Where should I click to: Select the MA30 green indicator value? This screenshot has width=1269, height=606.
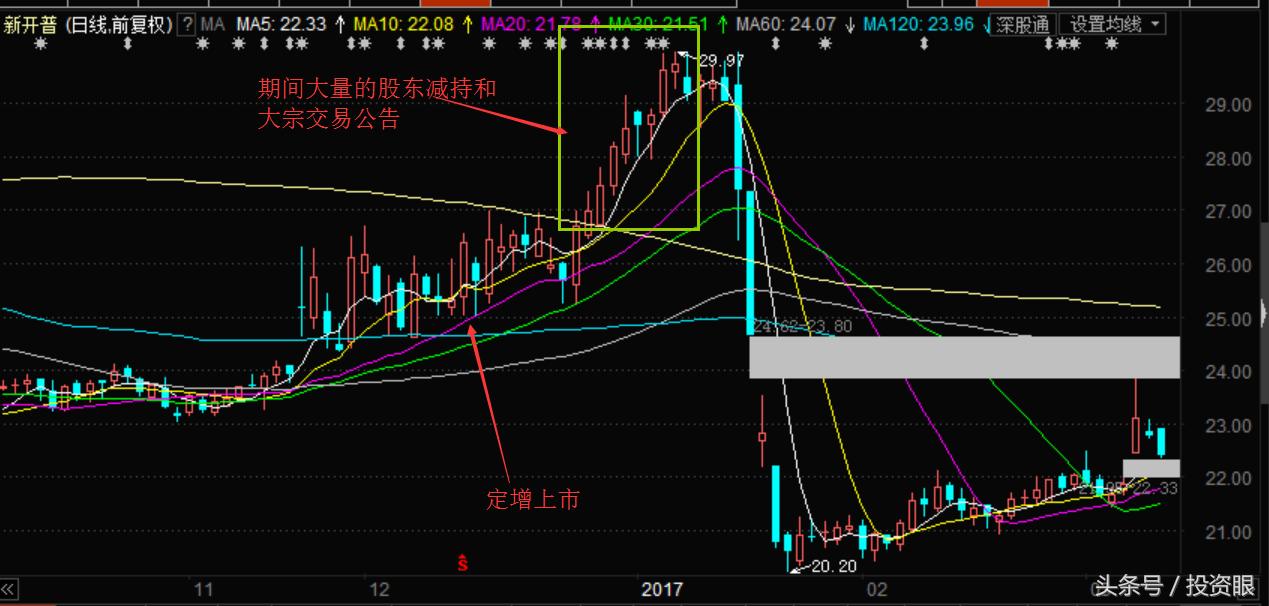pyautogui.click(x=659, y=24)
